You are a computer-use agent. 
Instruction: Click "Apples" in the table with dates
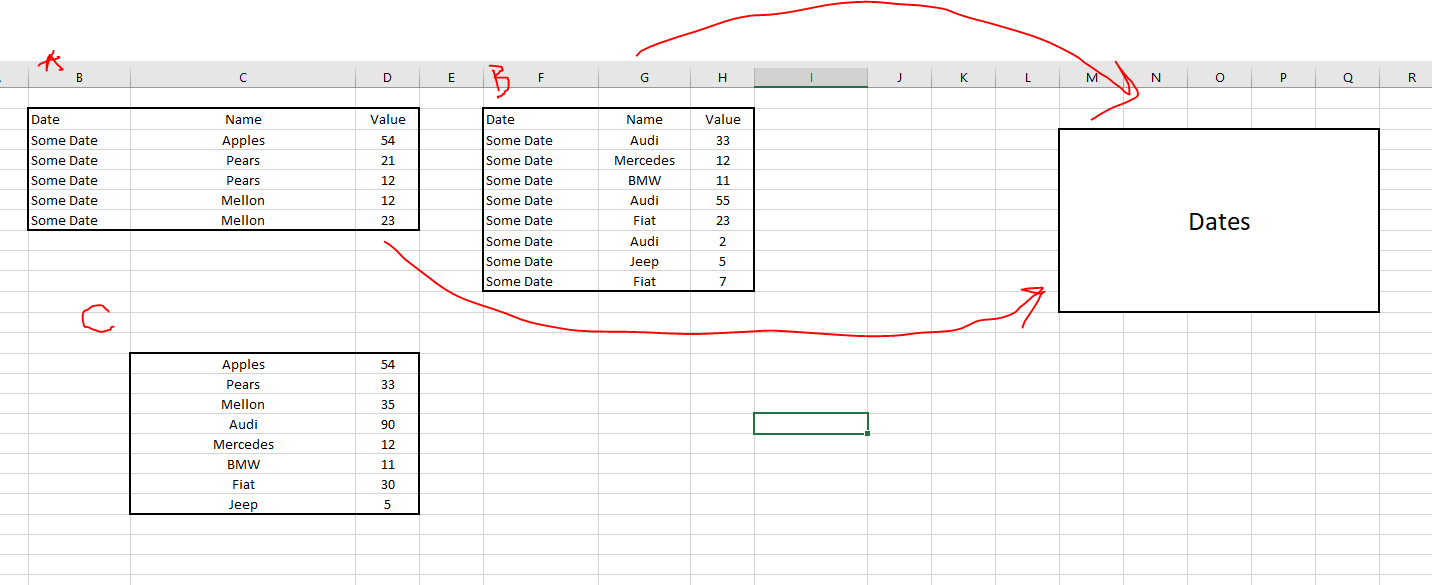[x=243, y=140]
